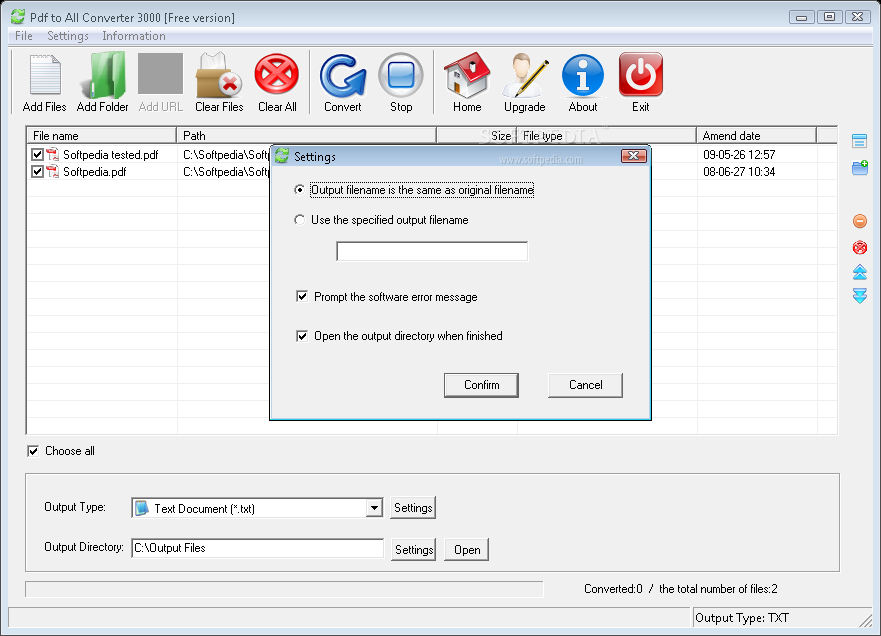Click the Clear All red icon

coord(276,74)
